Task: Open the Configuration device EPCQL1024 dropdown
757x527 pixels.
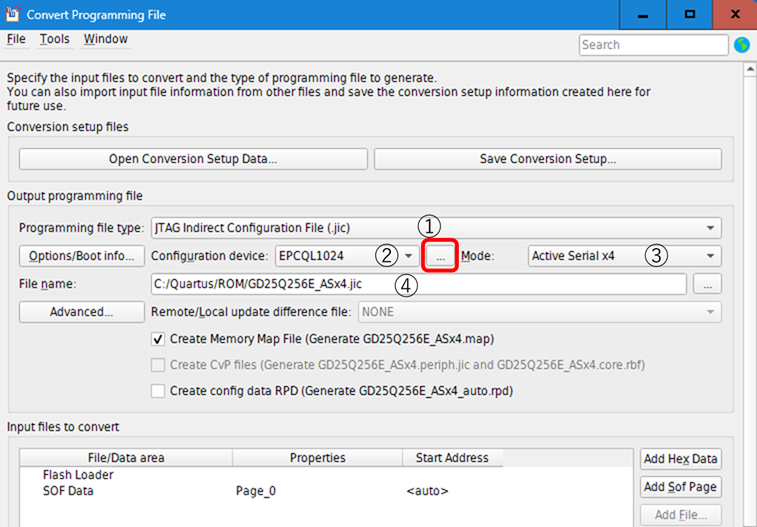Action: (x=347, y=256)
